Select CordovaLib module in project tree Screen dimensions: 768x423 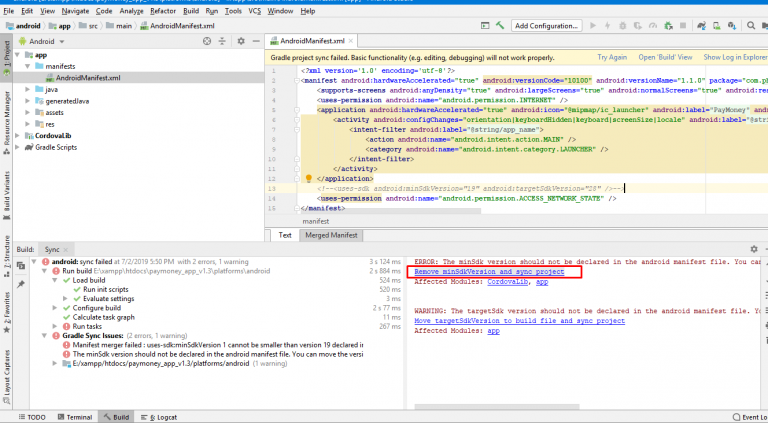tap(53, 135)
